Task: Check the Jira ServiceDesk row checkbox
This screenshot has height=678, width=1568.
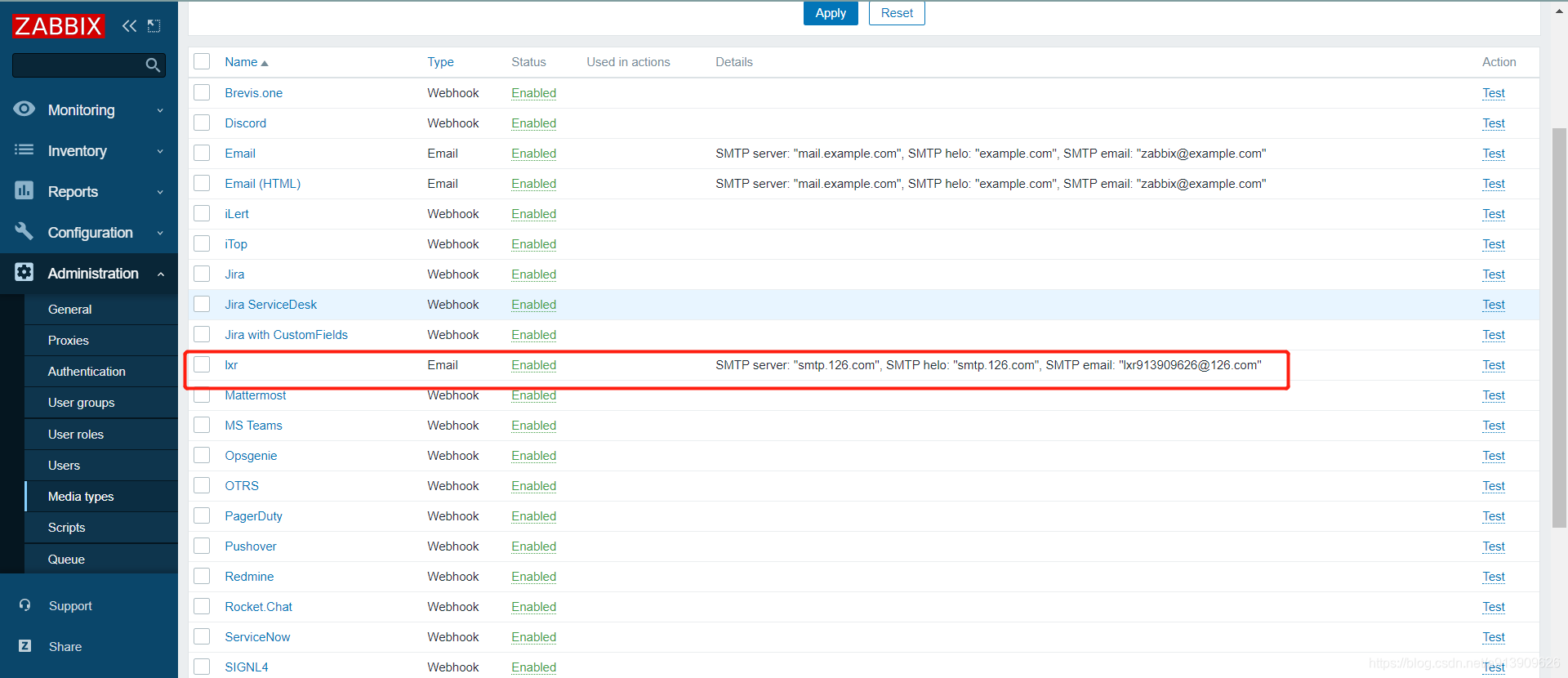Action: [x=202, y=304]
